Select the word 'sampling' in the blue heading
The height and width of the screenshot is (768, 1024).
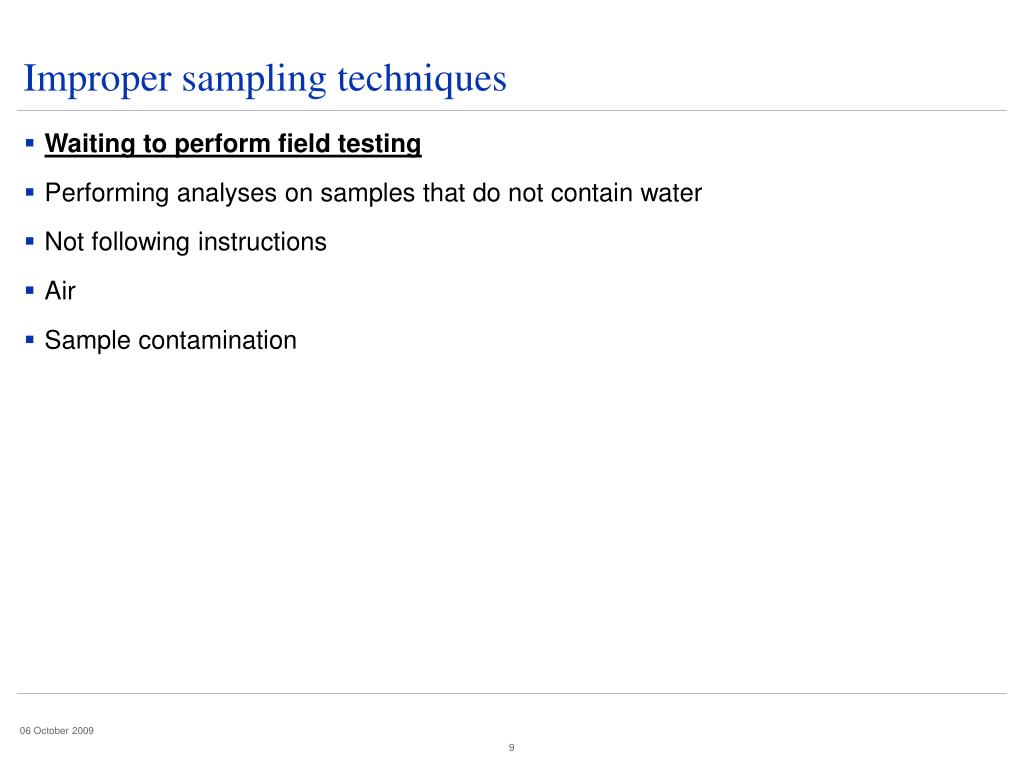254,81
